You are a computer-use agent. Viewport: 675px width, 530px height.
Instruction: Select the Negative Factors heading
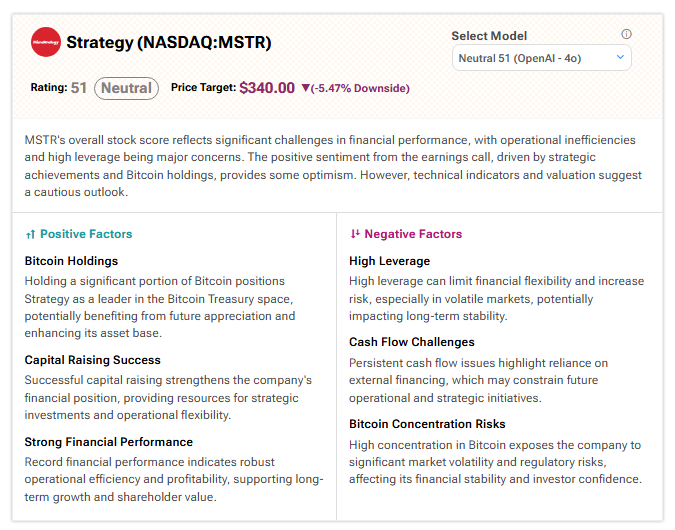pyautogui.click(x=413, y=234)
